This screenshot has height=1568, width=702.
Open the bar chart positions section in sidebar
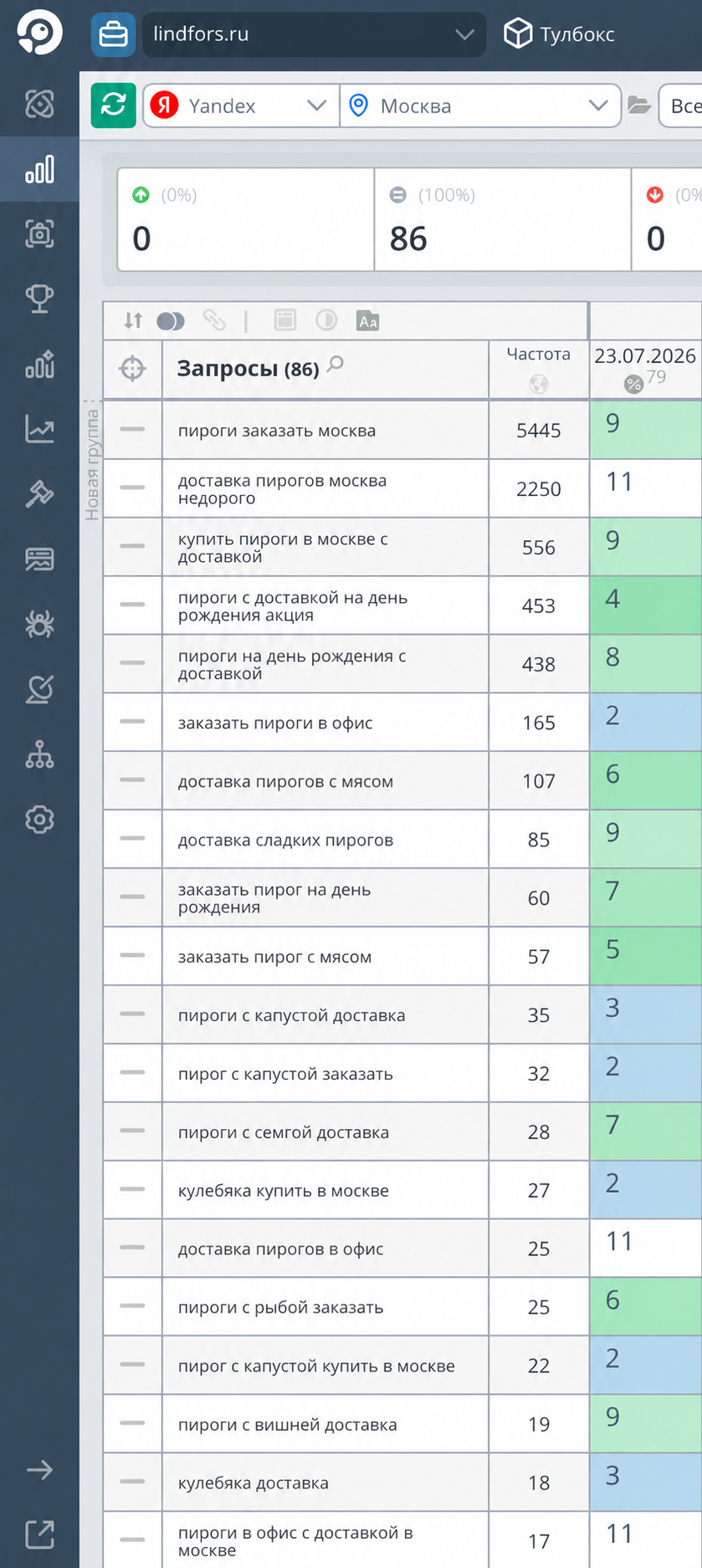click(x=39, y=169)
